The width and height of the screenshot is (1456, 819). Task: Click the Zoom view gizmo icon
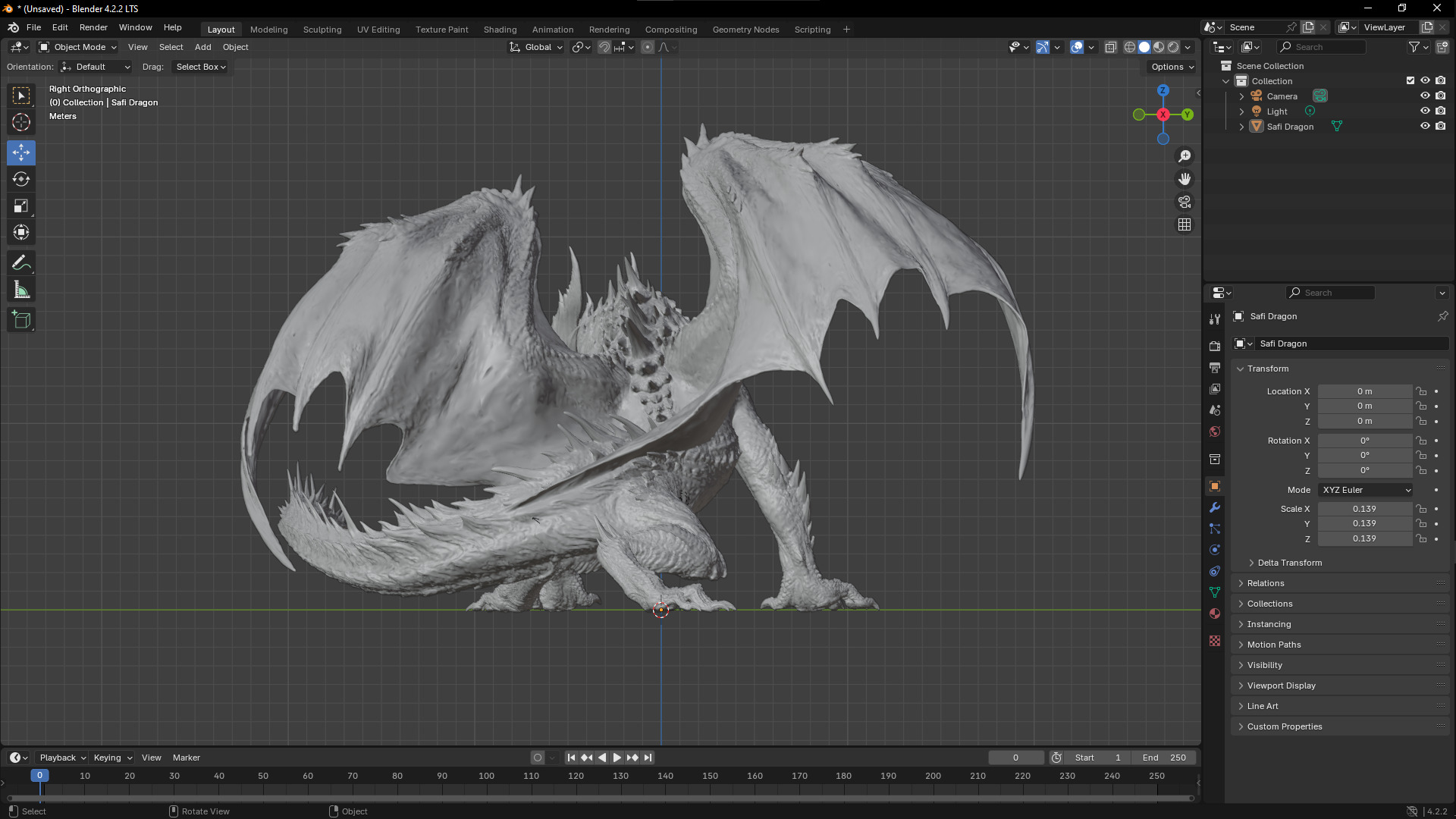click(x=1185, y=156)
